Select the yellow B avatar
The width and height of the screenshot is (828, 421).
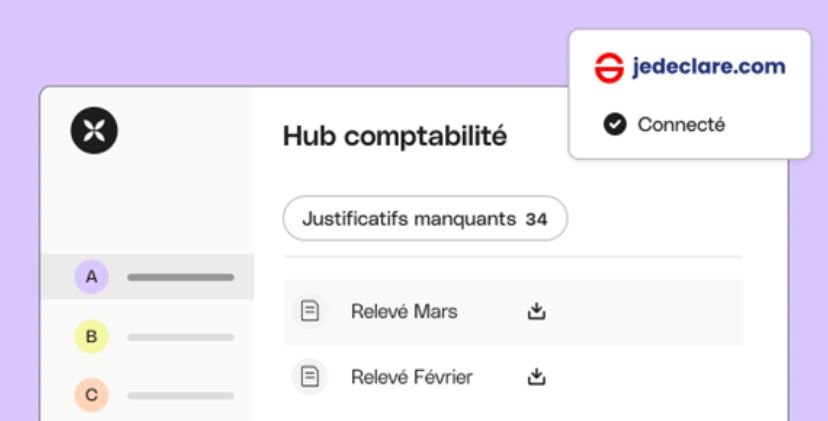pyautogui.click(x=91, y=337)
